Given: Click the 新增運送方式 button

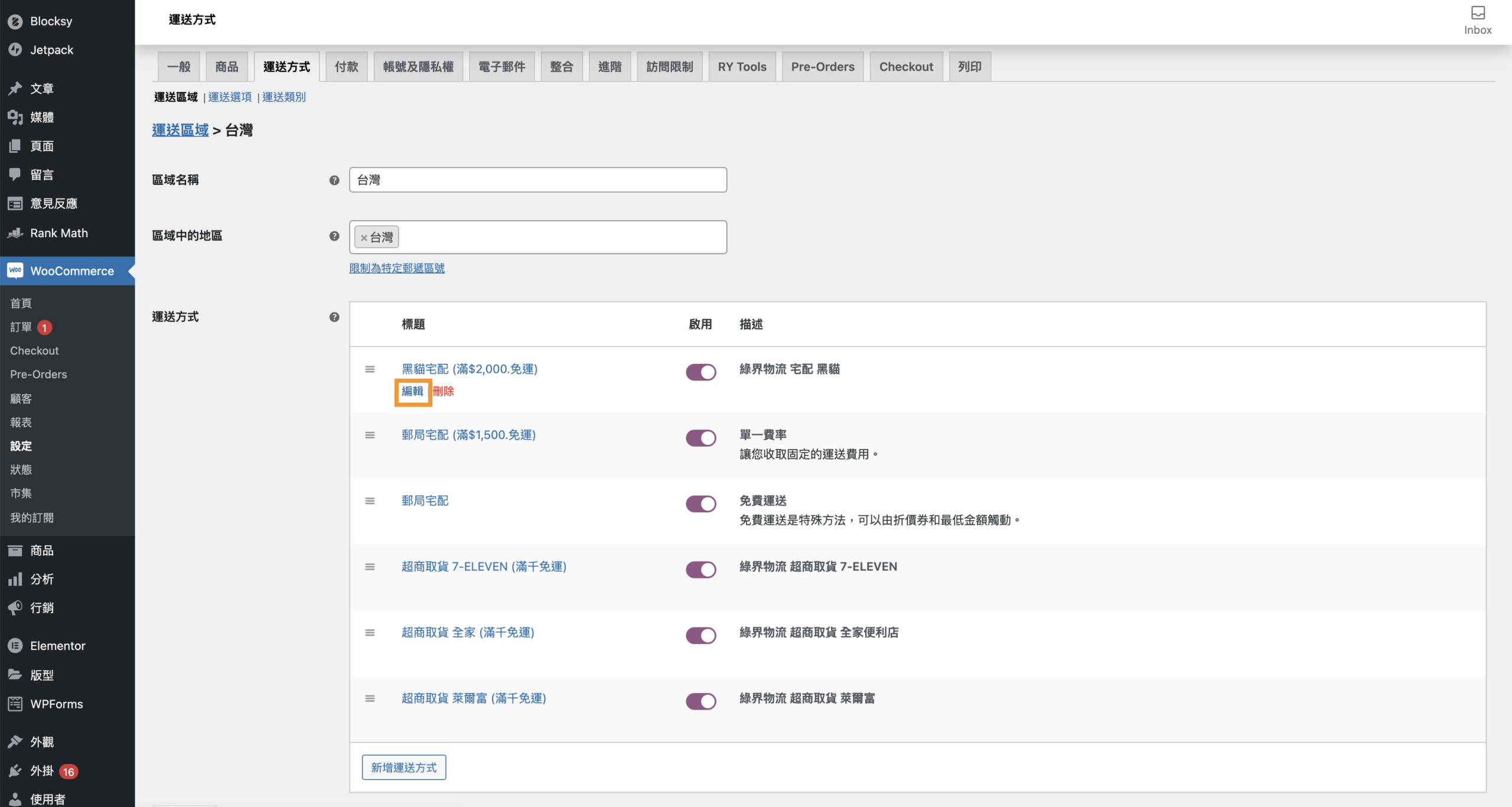Looking at the screenshot, I should pos(404,767).
